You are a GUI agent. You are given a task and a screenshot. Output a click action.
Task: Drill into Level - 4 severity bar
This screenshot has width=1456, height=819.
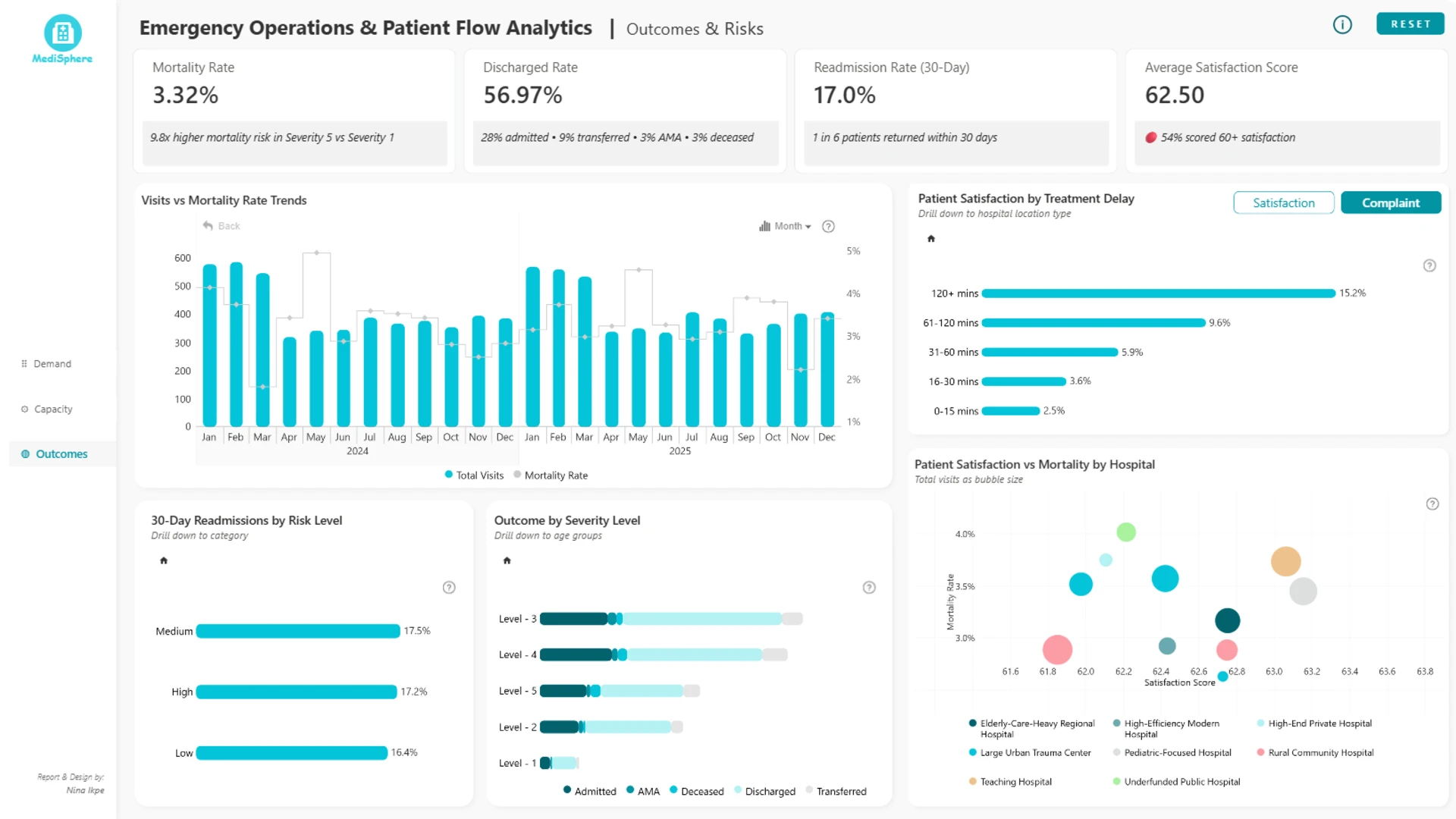[664, 654]
